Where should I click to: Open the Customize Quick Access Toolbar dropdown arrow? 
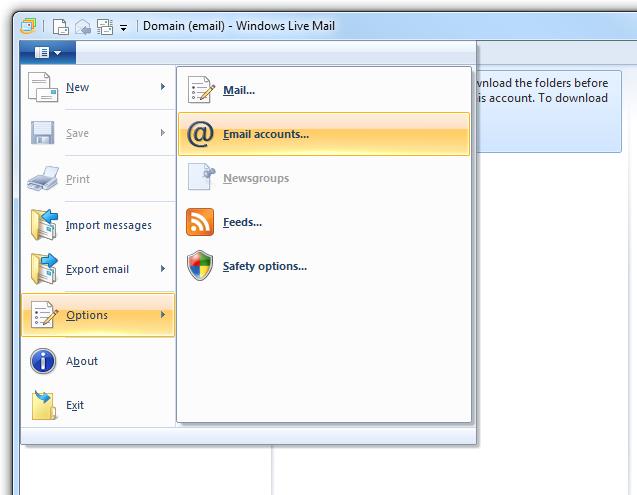(x=123, y=27)
